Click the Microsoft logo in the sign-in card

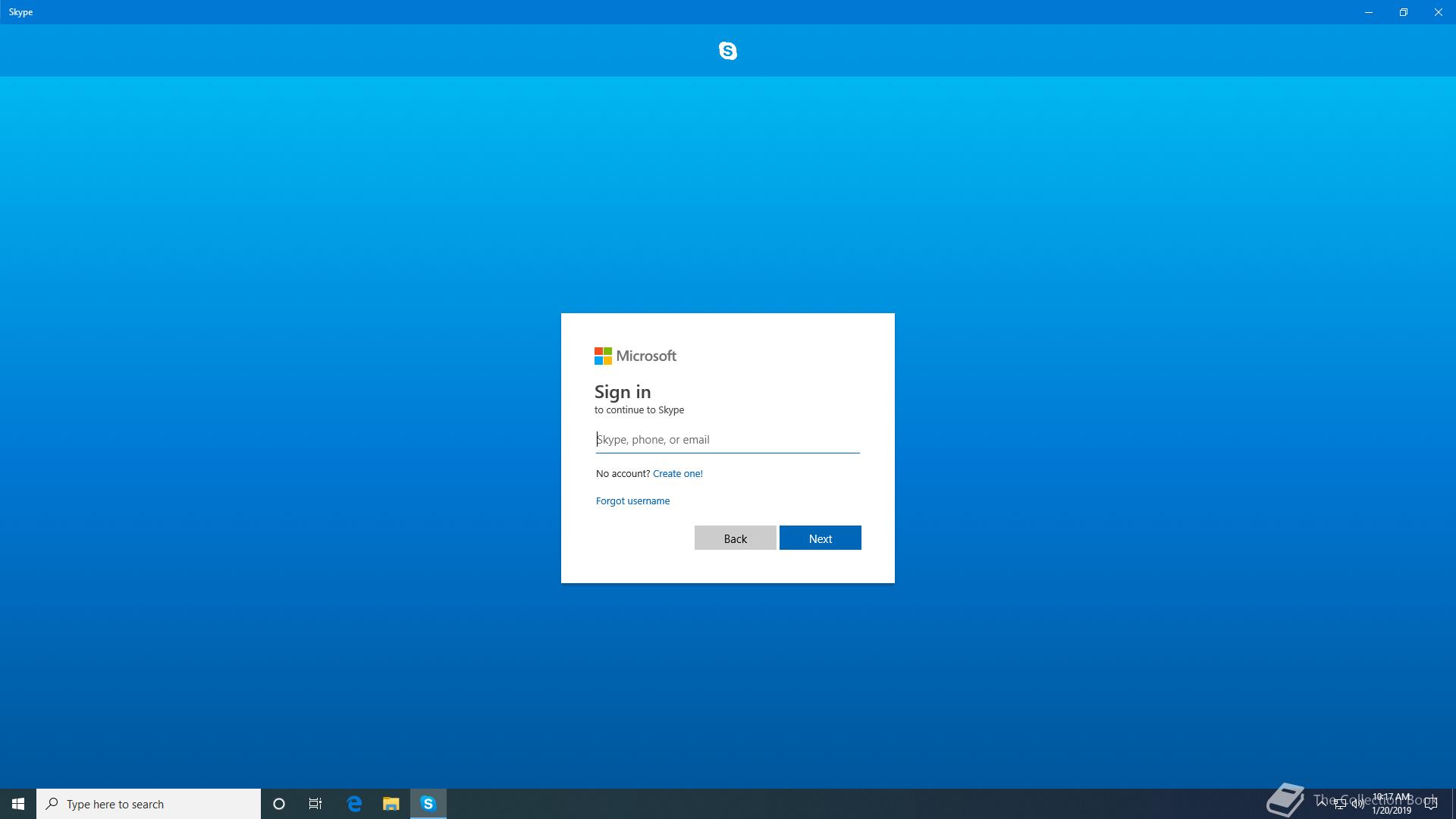(x=635, y=356)
